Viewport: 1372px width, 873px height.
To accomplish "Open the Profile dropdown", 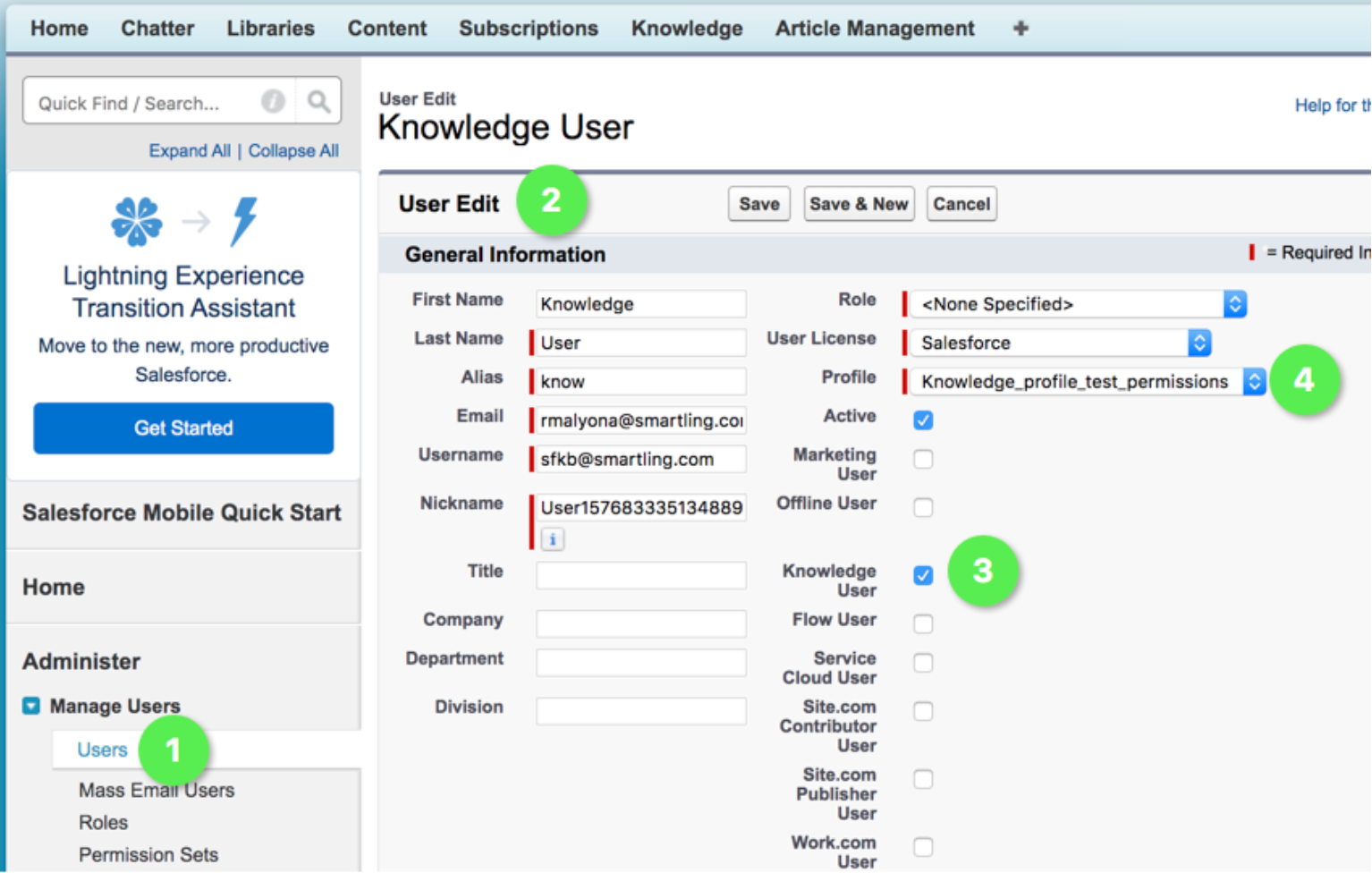I will pos(1088,382).
